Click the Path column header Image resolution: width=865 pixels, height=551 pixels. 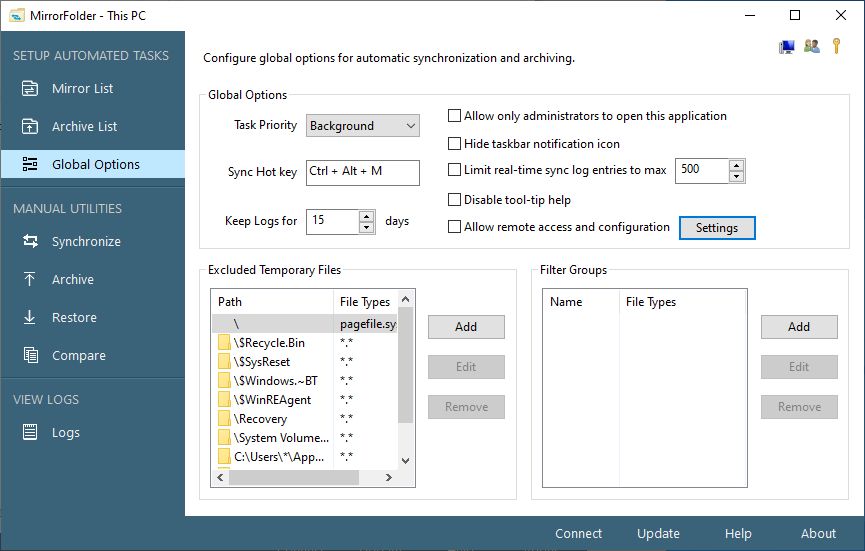(273, 302)
